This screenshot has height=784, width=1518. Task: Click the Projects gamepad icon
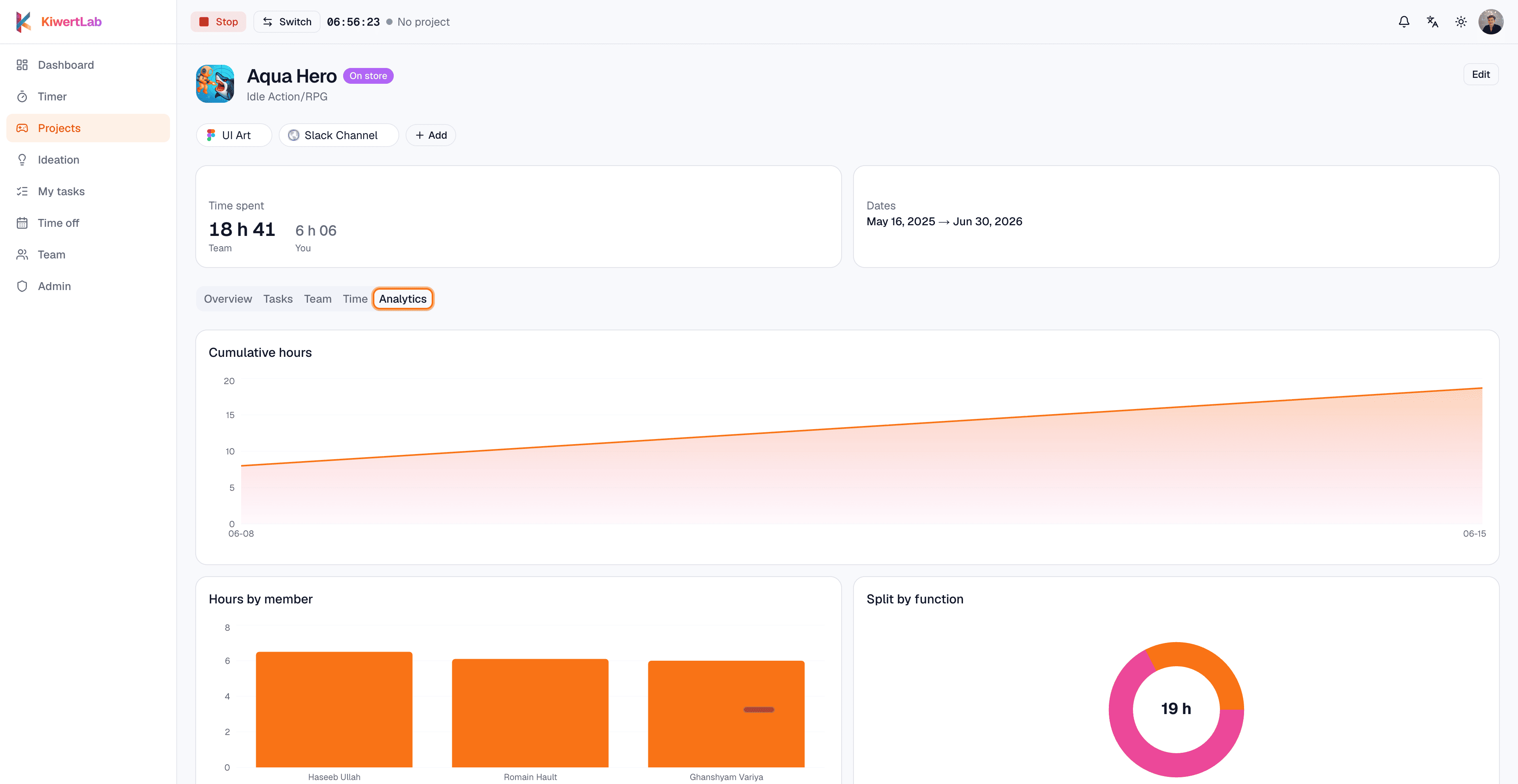point(22,128)
